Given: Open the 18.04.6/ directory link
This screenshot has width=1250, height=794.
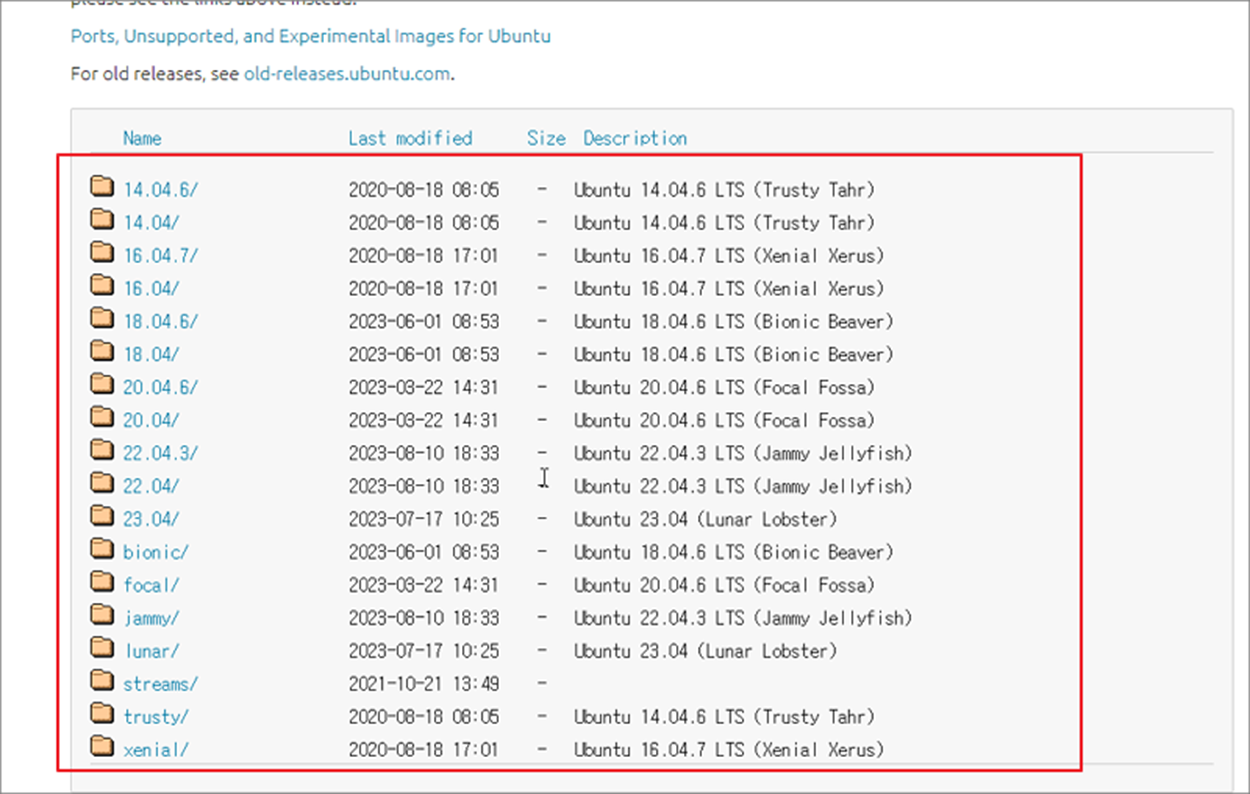Looking at the screenshot, I should (161, 321).
